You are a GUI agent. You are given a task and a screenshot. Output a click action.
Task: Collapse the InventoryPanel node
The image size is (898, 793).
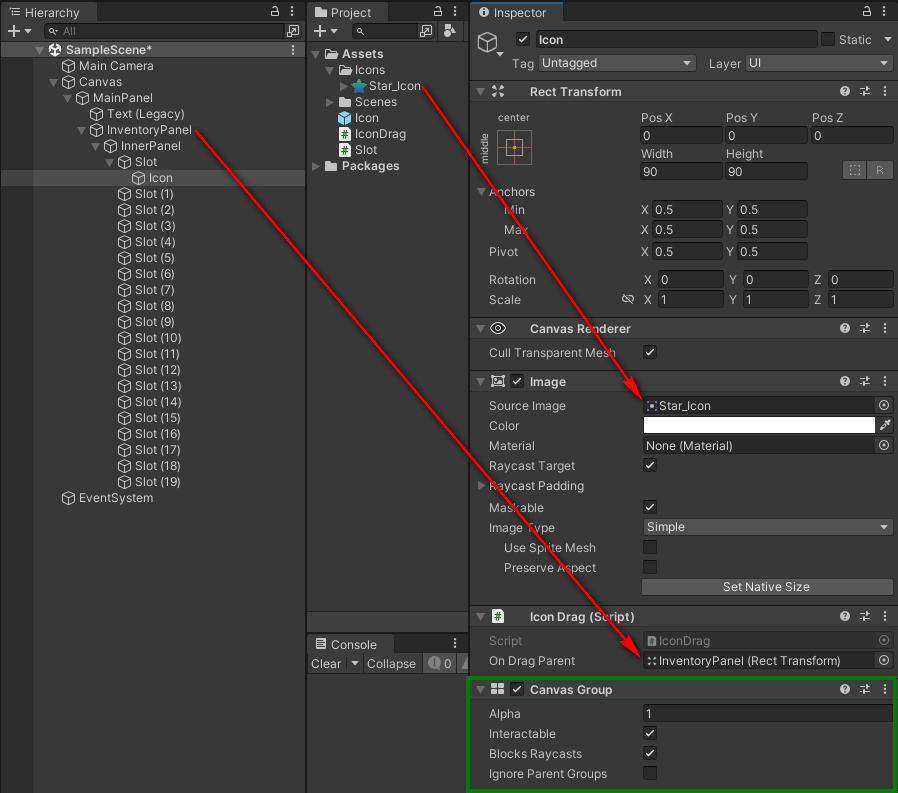coord(81,131)
